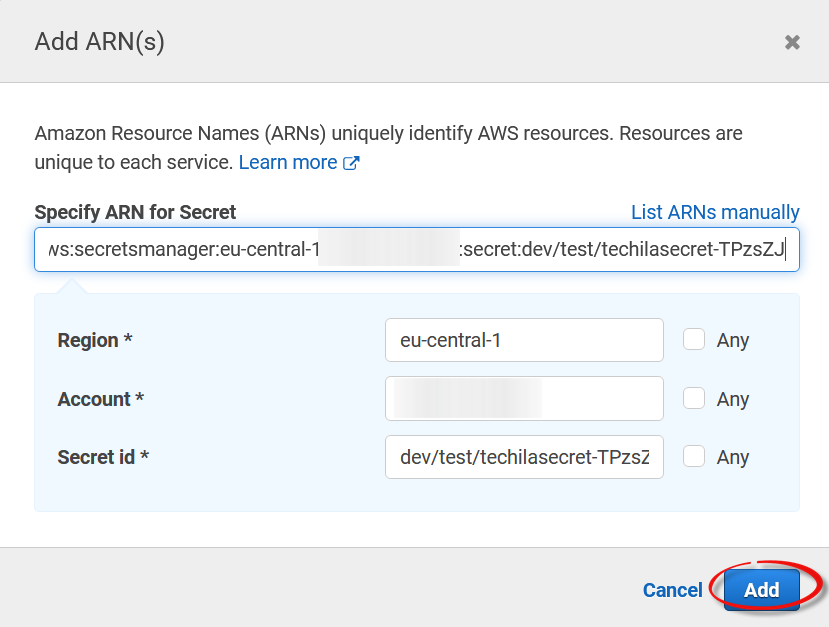This screenshot has width=829, height=627.
Task: Close the Add ARN(s) dialog
Action: [x=792, y=42]
